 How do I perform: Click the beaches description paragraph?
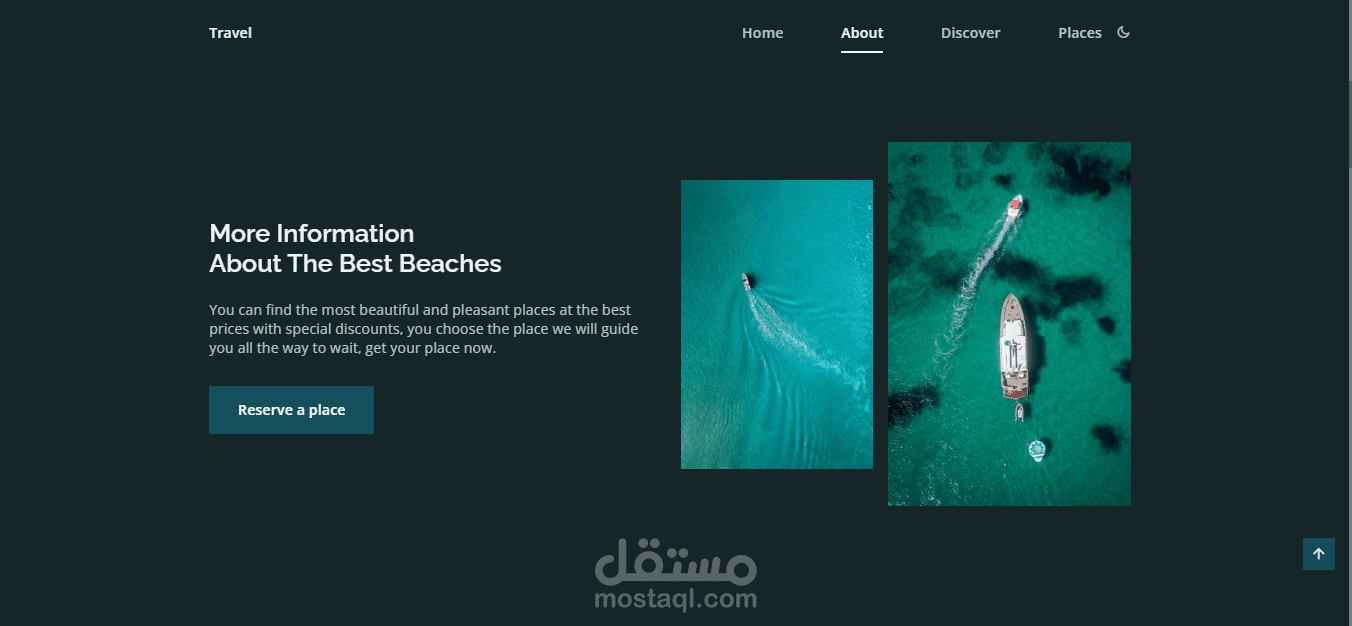(x=423, y=330)
